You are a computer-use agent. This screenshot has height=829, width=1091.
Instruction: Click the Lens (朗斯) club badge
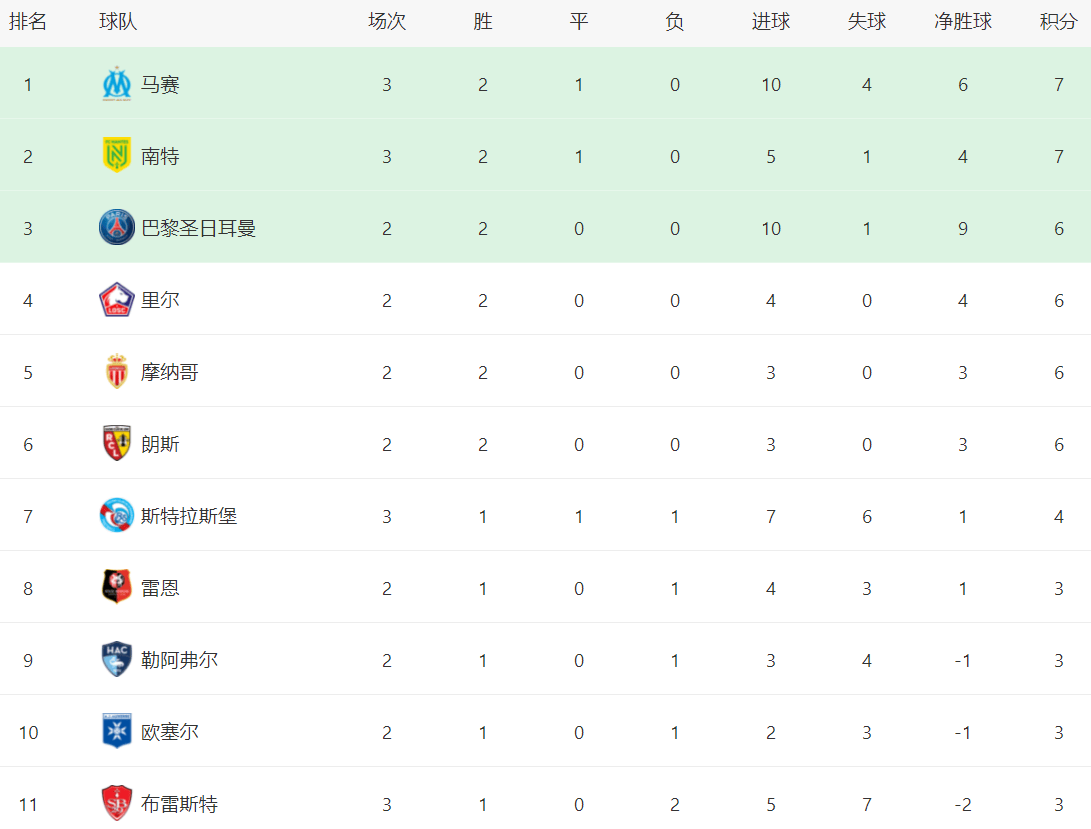coord(117,444)
